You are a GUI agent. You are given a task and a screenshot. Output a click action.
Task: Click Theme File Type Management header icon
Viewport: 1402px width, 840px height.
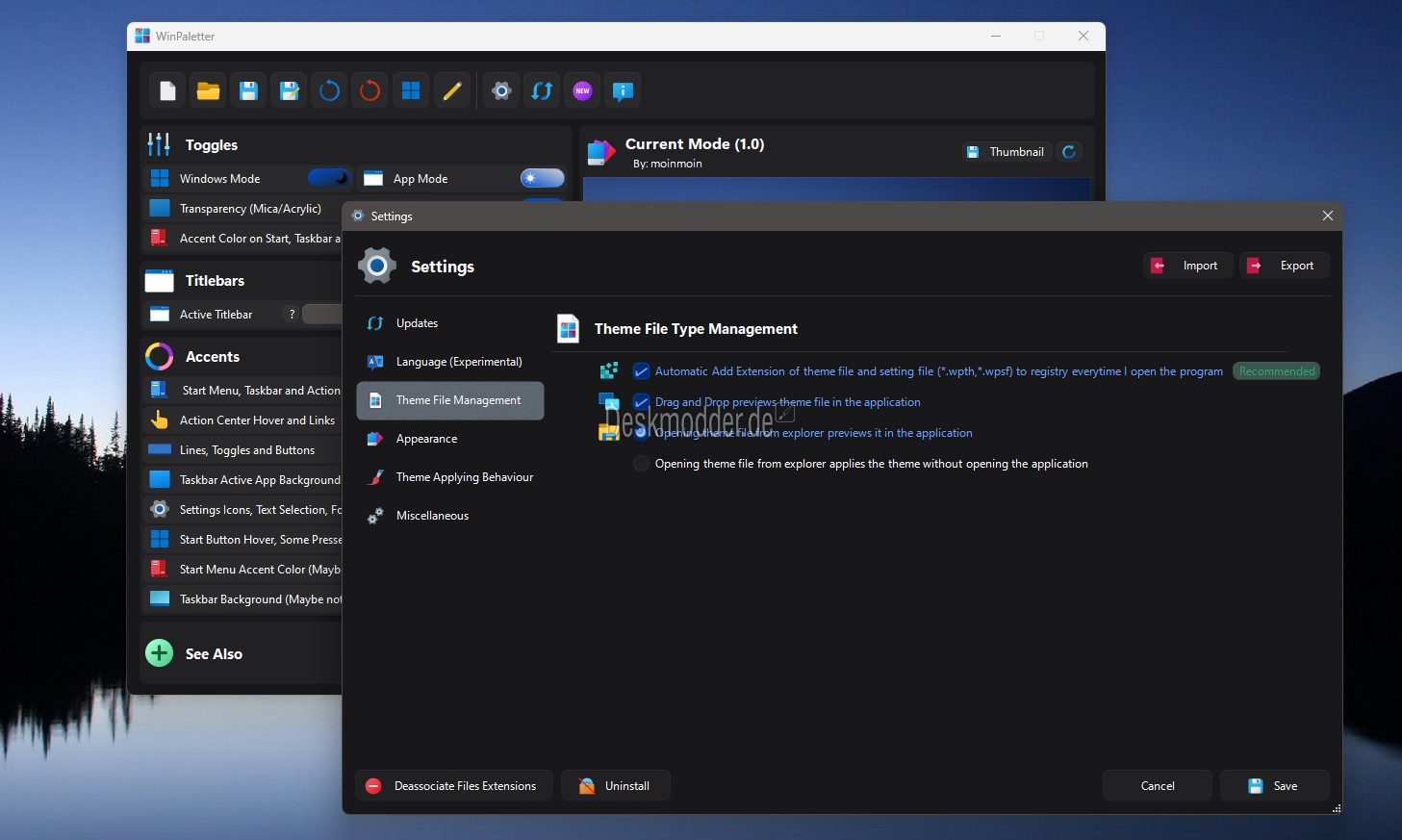569,329
